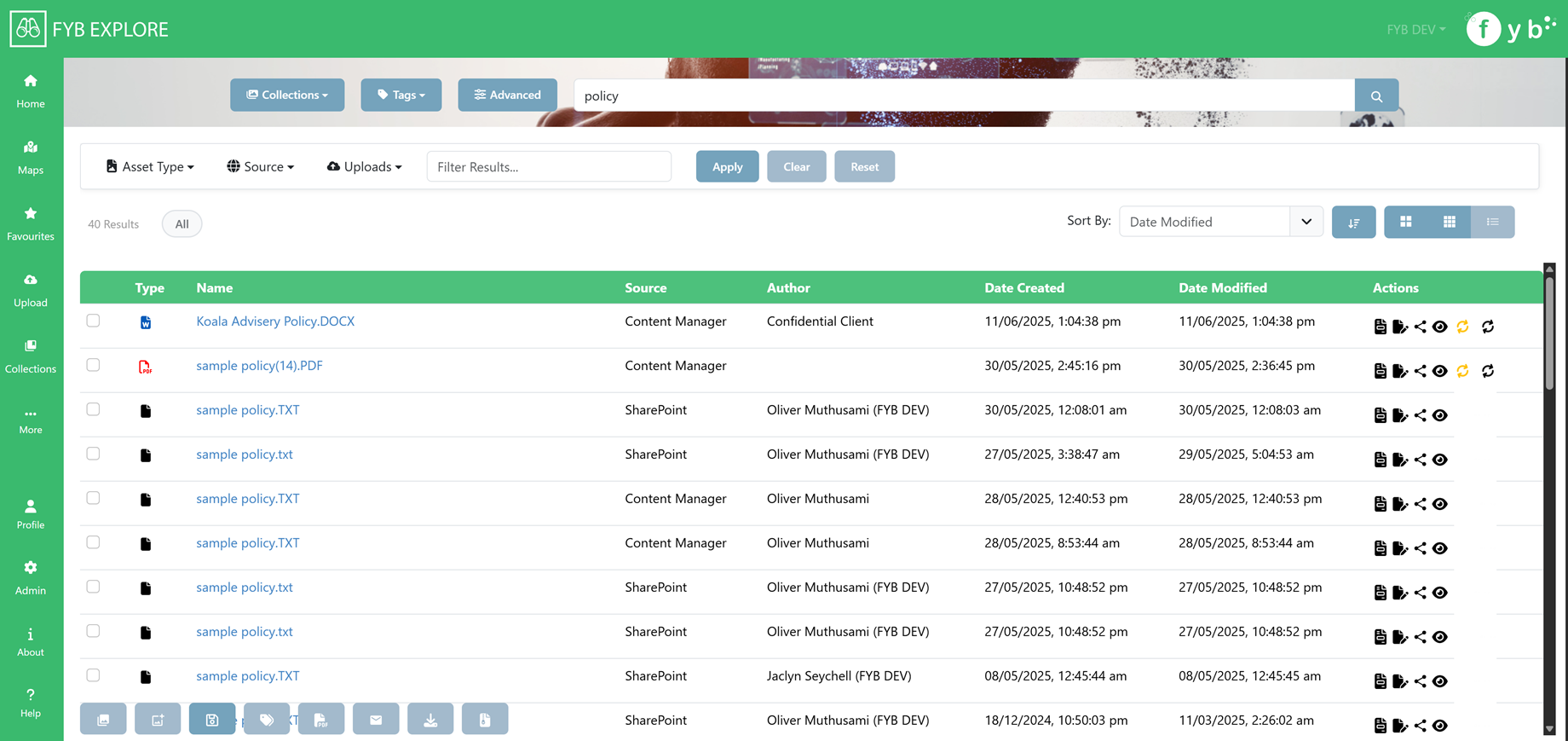Click the collection gallery icon in bottom toolbar
Viewport: 1568px width, 741px height.
tap(103, 719)
